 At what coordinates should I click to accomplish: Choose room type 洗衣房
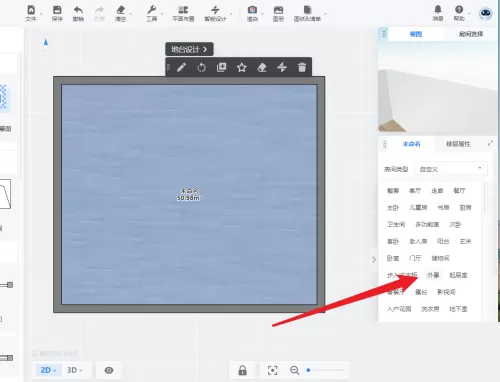430,309
